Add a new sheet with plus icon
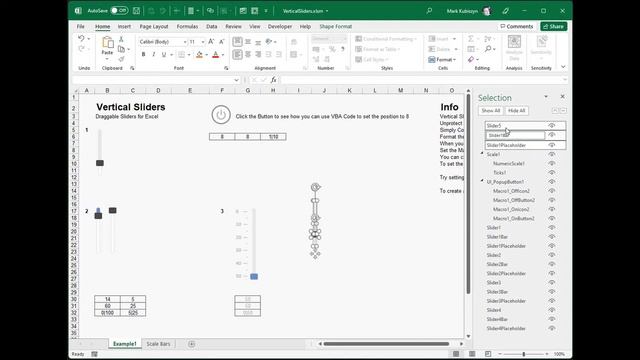Screen dimensions: 640x360 [191, 344]
